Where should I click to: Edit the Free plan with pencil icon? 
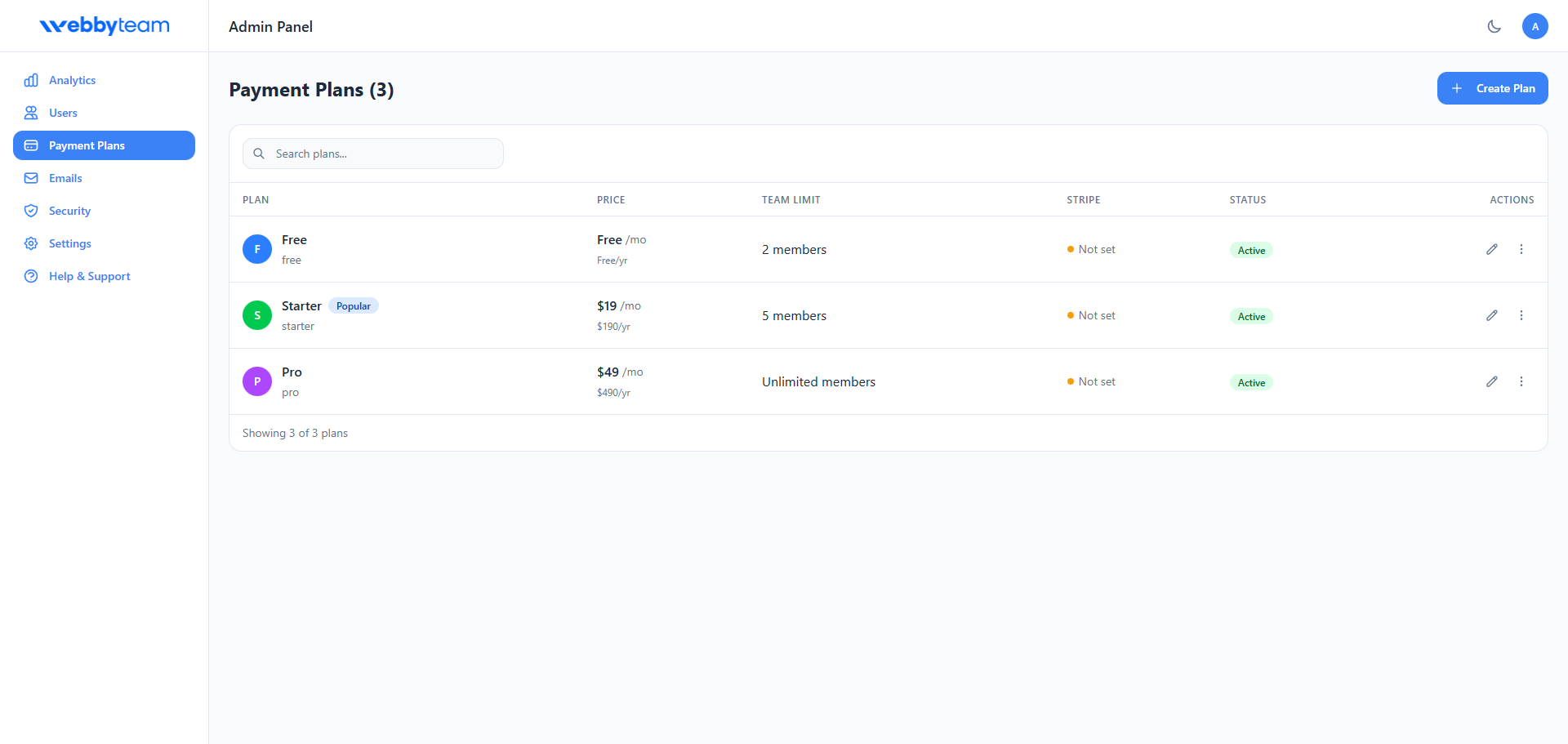(x=1492, y=249)
